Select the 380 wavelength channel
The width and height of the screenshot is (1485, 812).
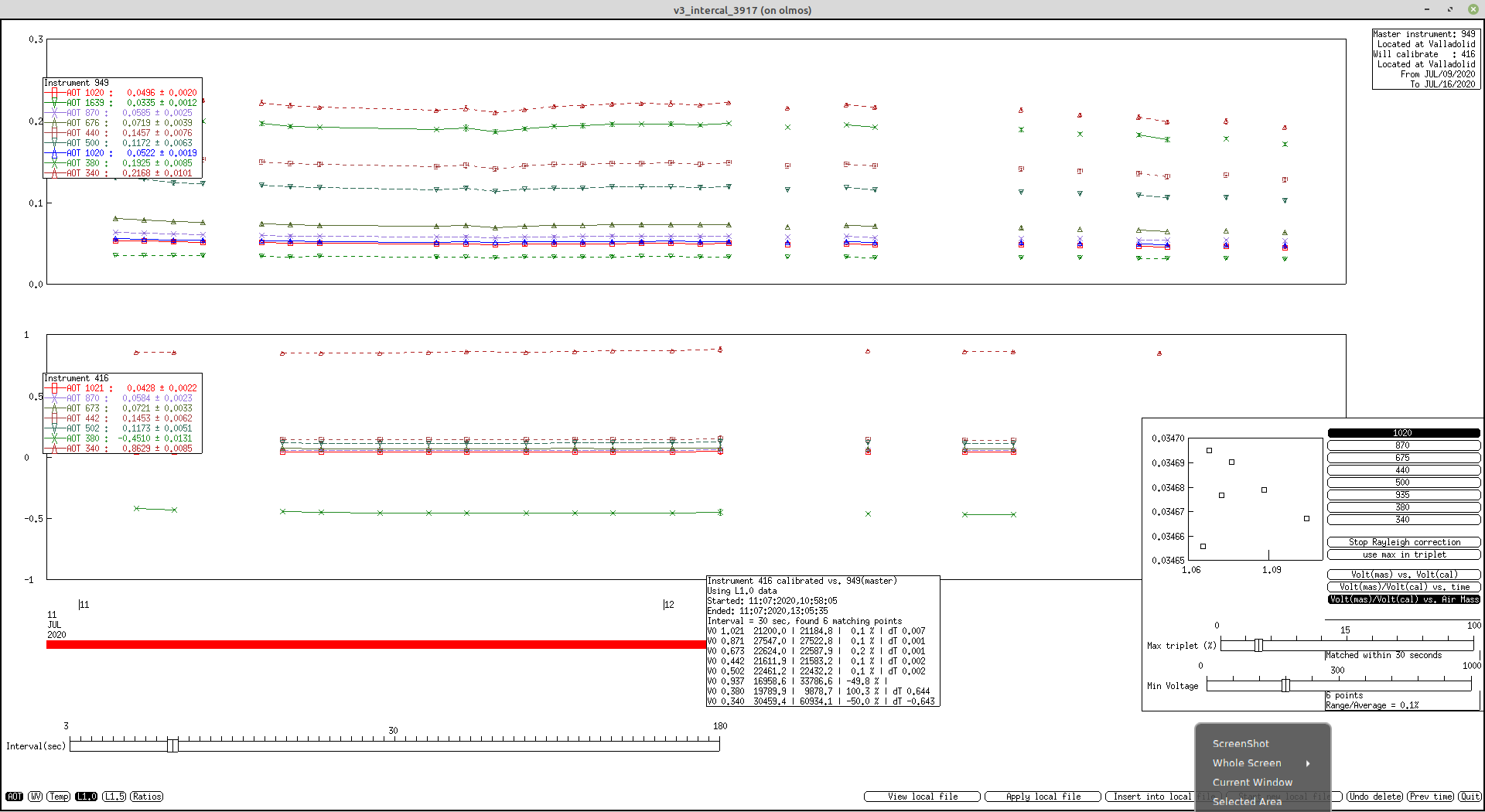(x=1404, y=507)
